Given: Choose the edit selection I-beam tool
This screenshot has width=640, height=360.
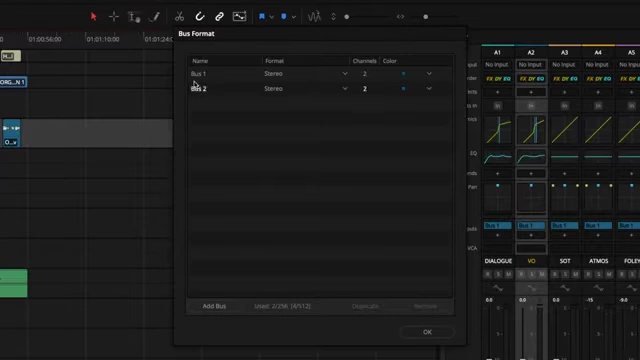Looking at the screenshot, I should coord(134,17).
